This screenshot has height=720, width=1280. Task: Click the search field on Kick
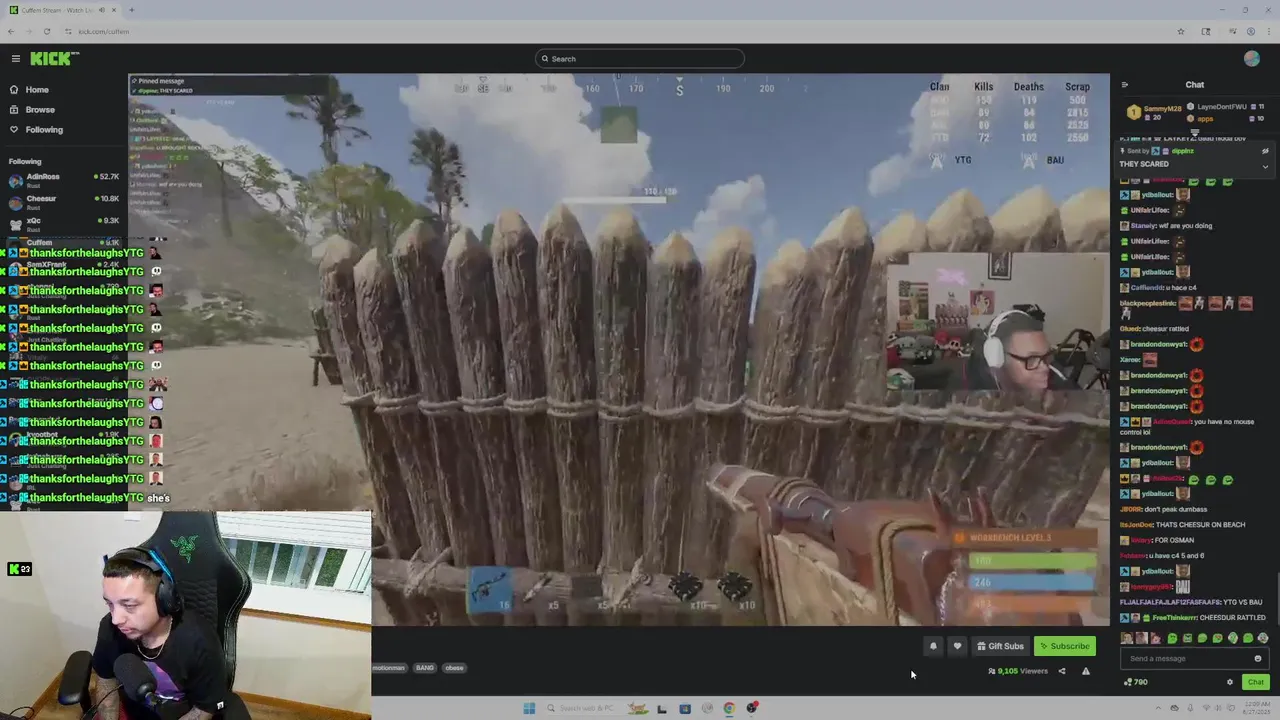pos(639,59)
